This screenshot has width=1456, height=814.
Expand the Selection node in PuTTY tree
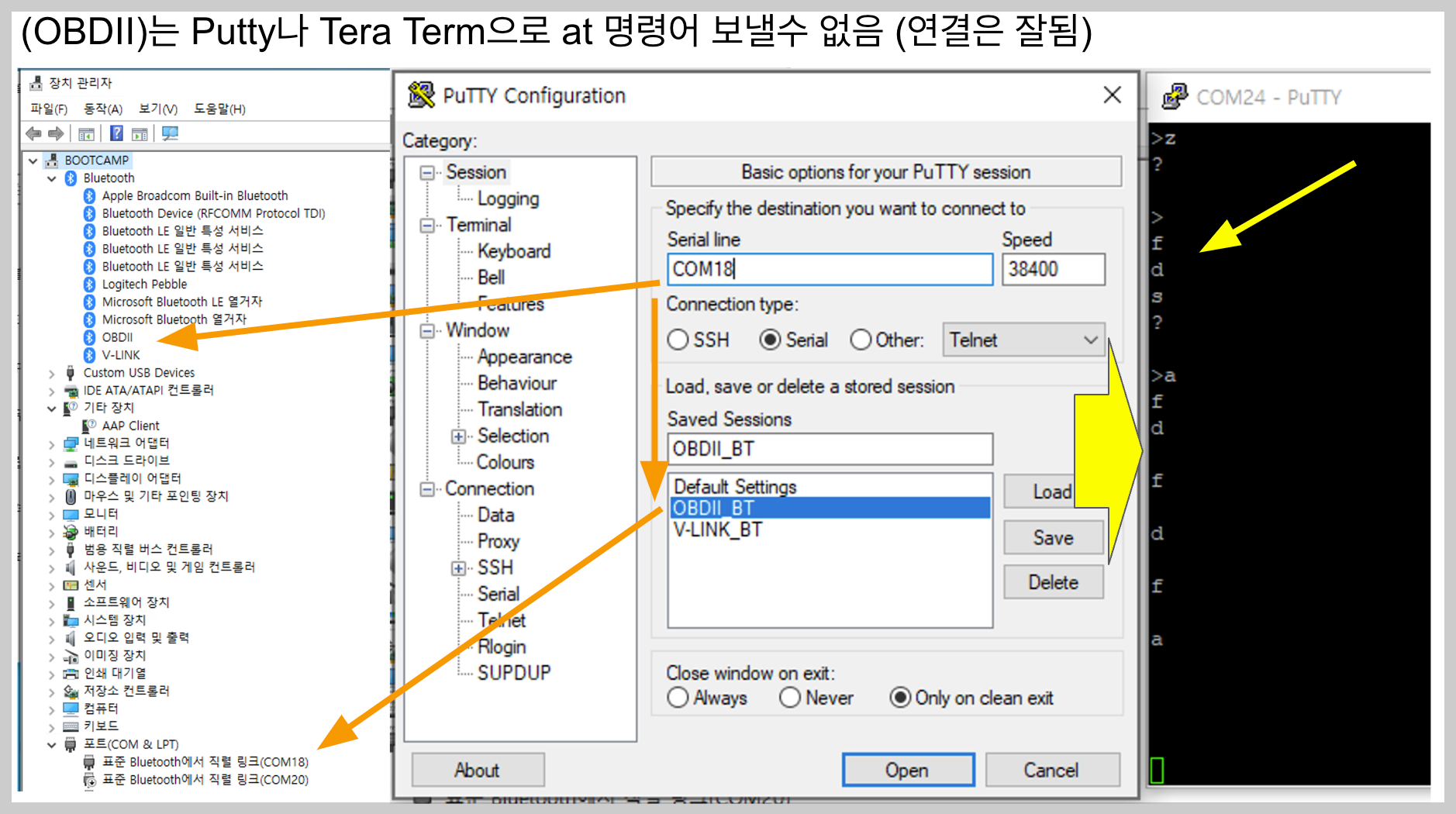click(x=459, y=436)
